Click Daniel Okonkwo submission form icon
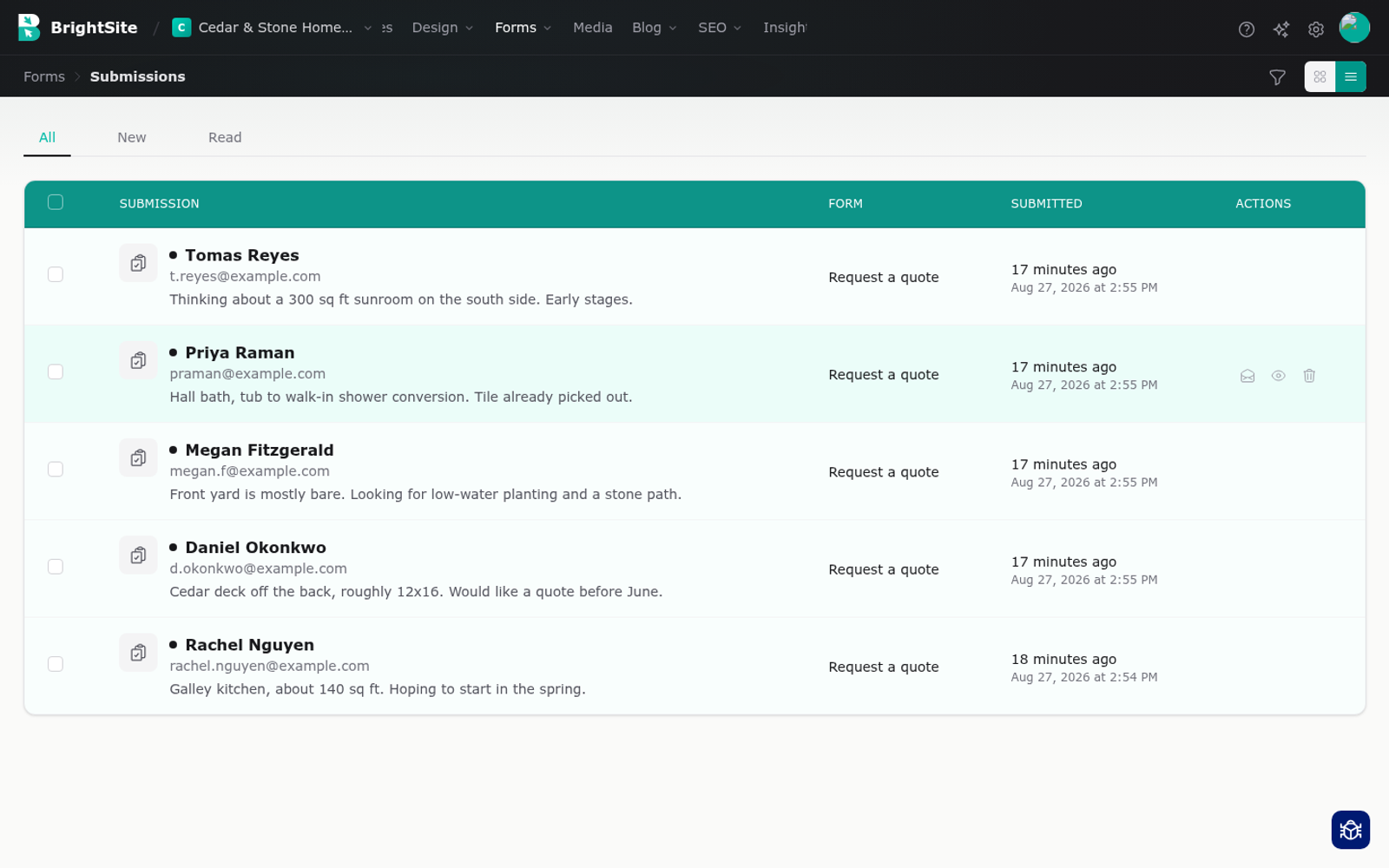Viewport: 1389px width, 868px height. (x=138, y=555)
